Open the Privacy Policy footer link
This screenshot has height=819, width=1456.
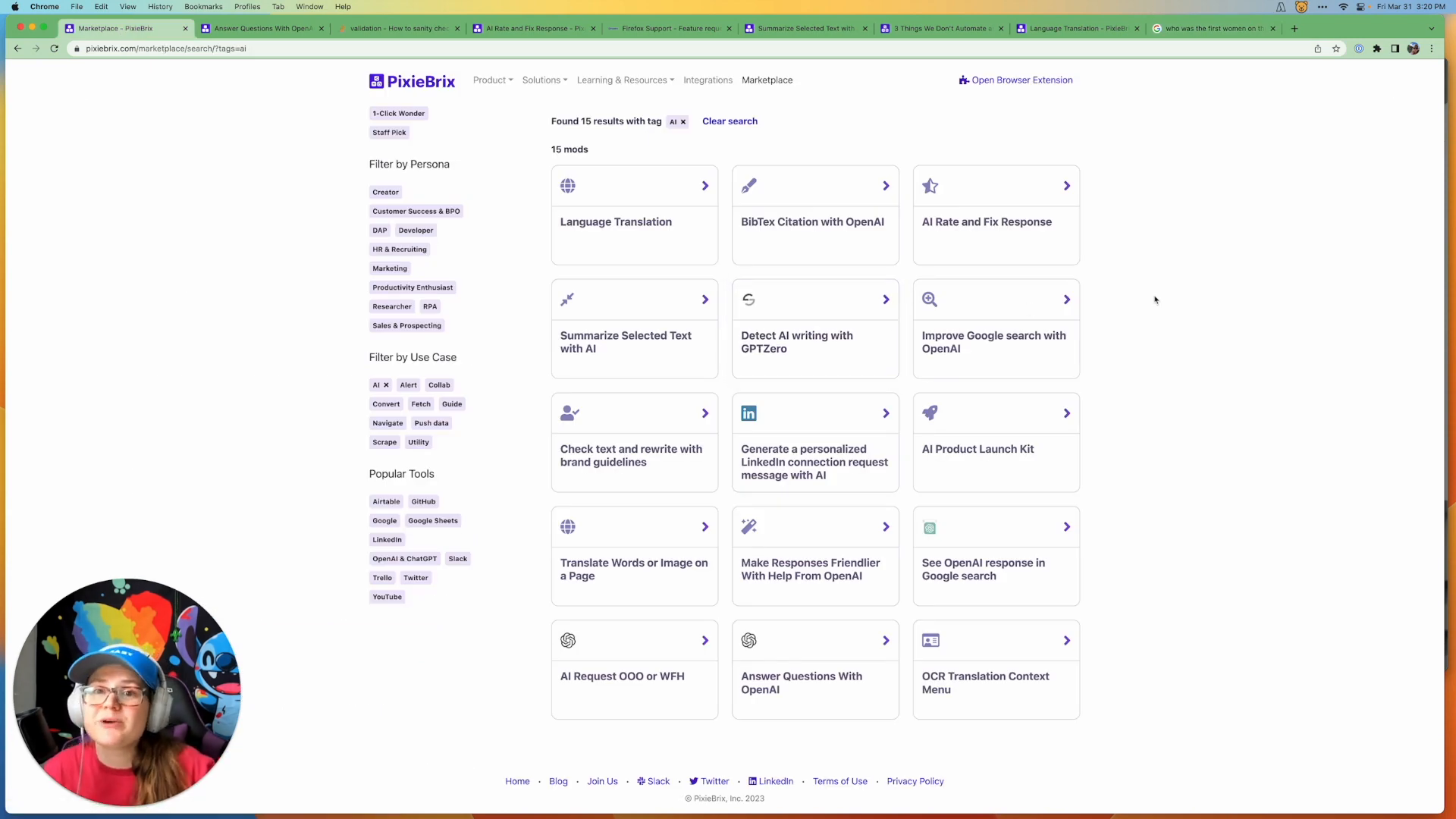pyautogui.click(x=915, y=782)
